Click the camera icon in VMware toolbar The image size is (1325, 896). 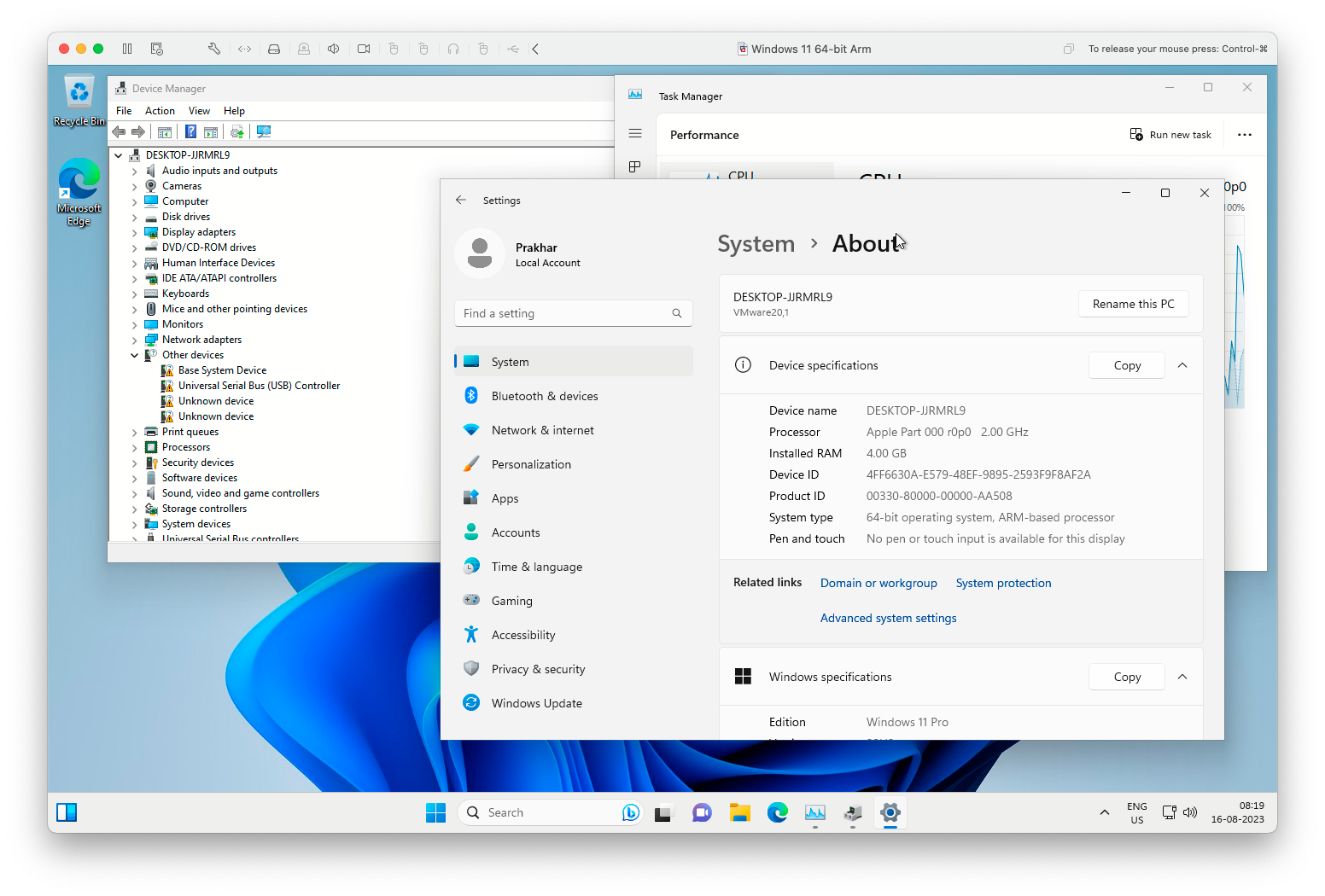(x=364, y=49)
